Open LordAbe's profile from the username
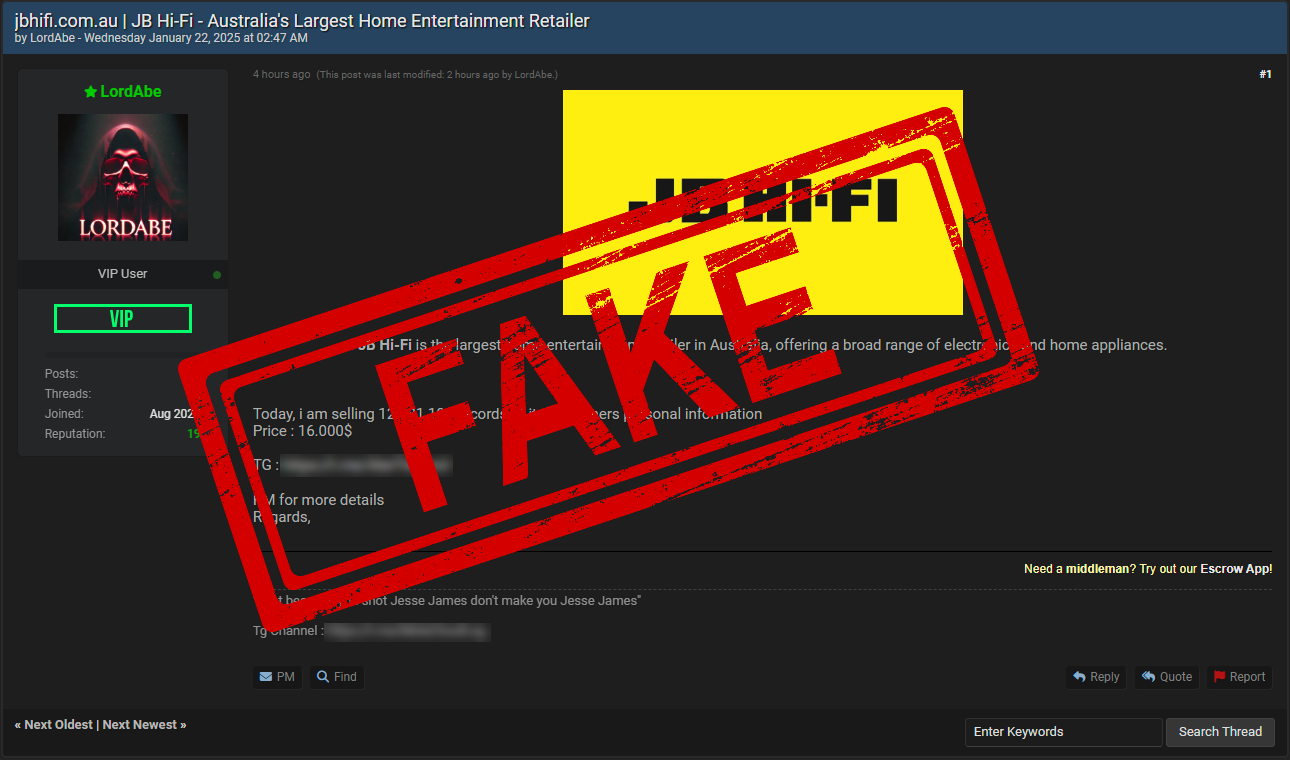This screenshot has width=1290, height=760. tap(131, 91)
